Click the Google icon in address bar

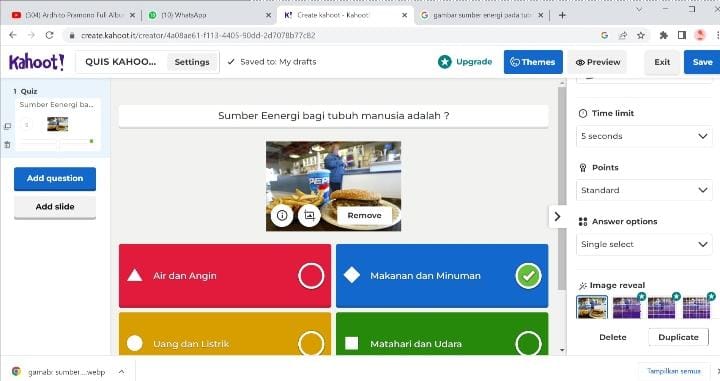pos(604,35)
